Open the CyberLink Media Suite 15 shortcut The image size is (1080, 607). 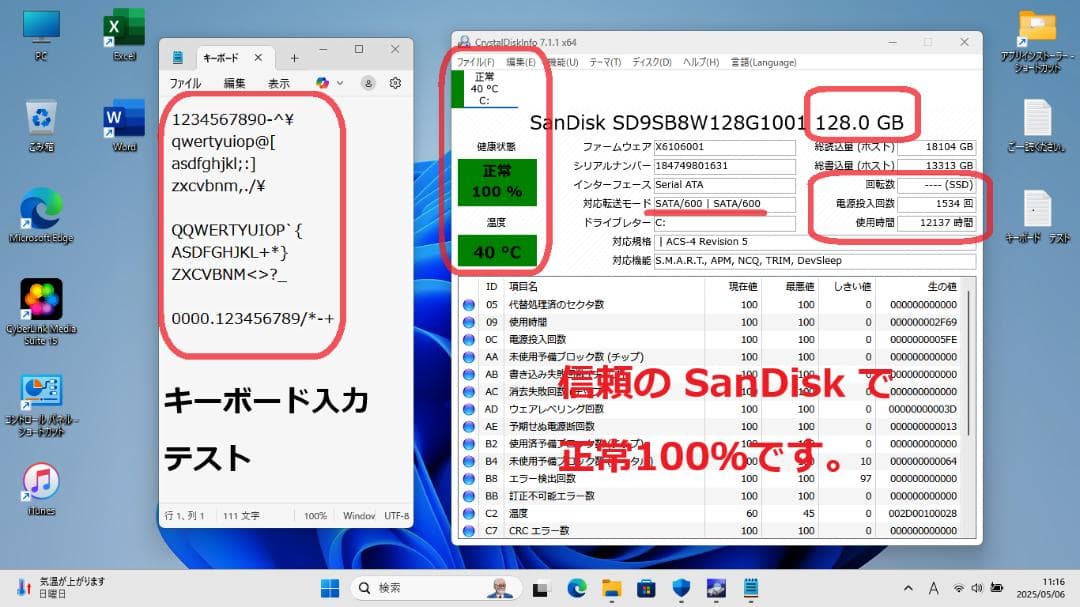[41, 311]
